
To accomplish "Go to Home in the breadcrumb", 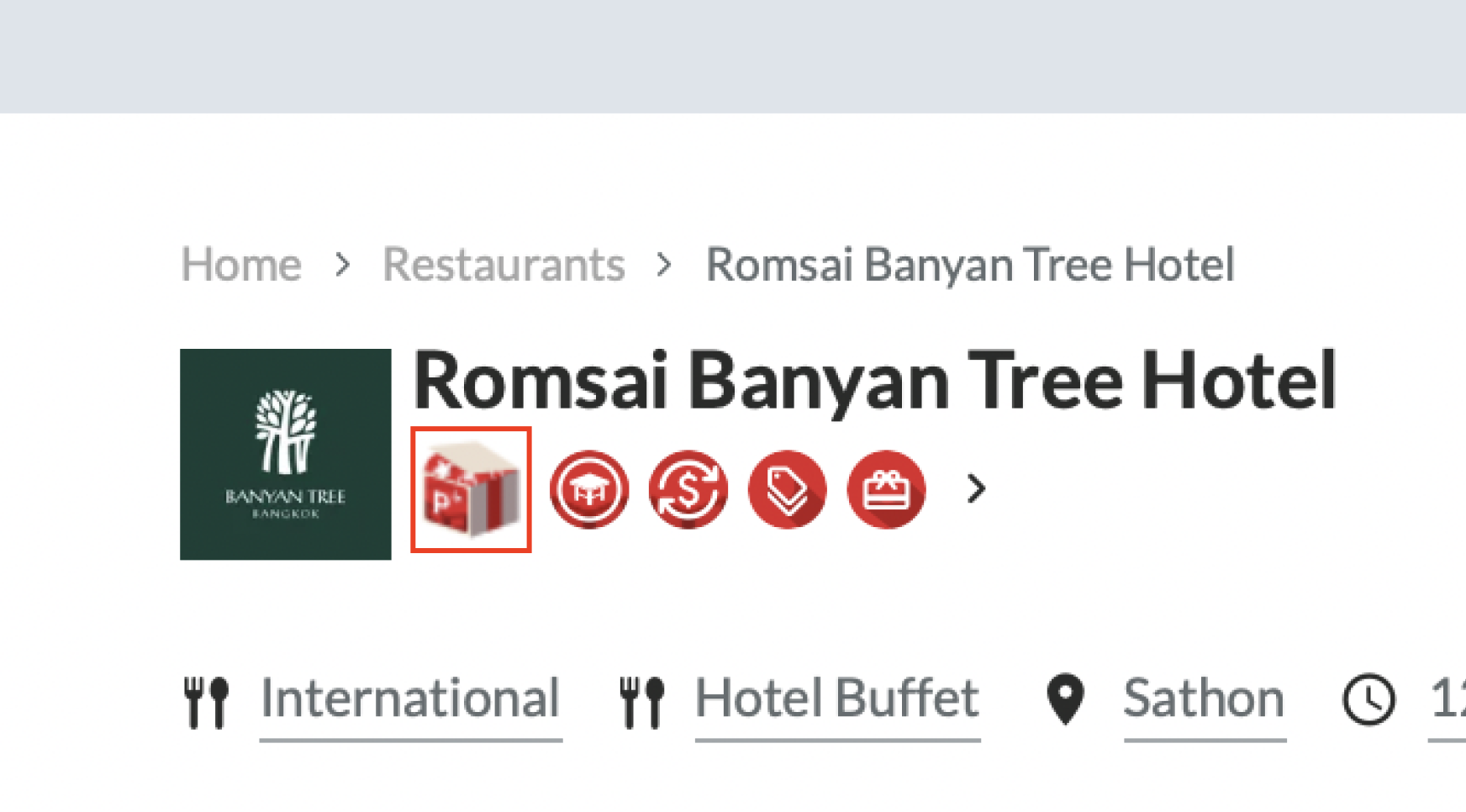I will [x=241, y=265].
